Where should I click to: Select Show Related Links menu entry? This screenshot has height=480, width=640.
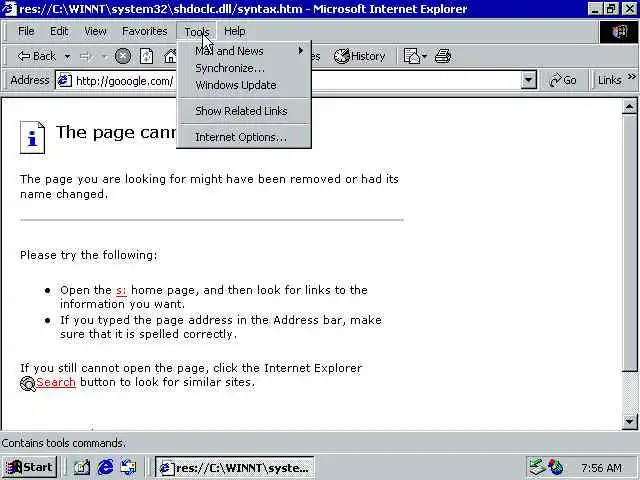point(244,111)
